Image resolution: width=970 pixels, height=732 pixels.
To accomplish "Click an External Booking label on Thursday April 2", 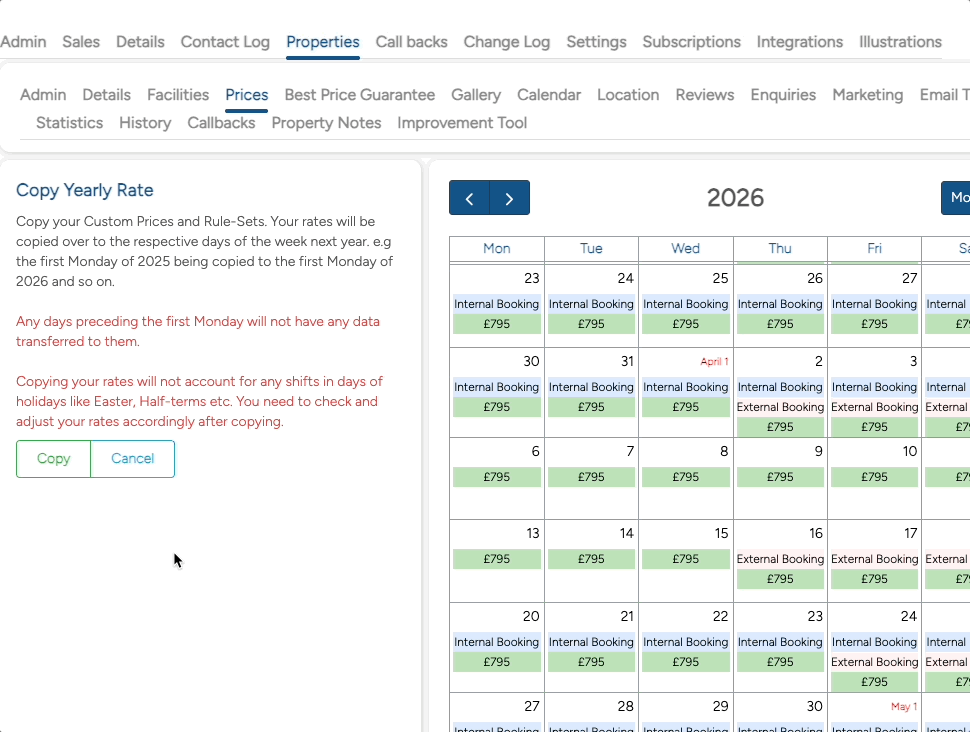I will 780,407.
